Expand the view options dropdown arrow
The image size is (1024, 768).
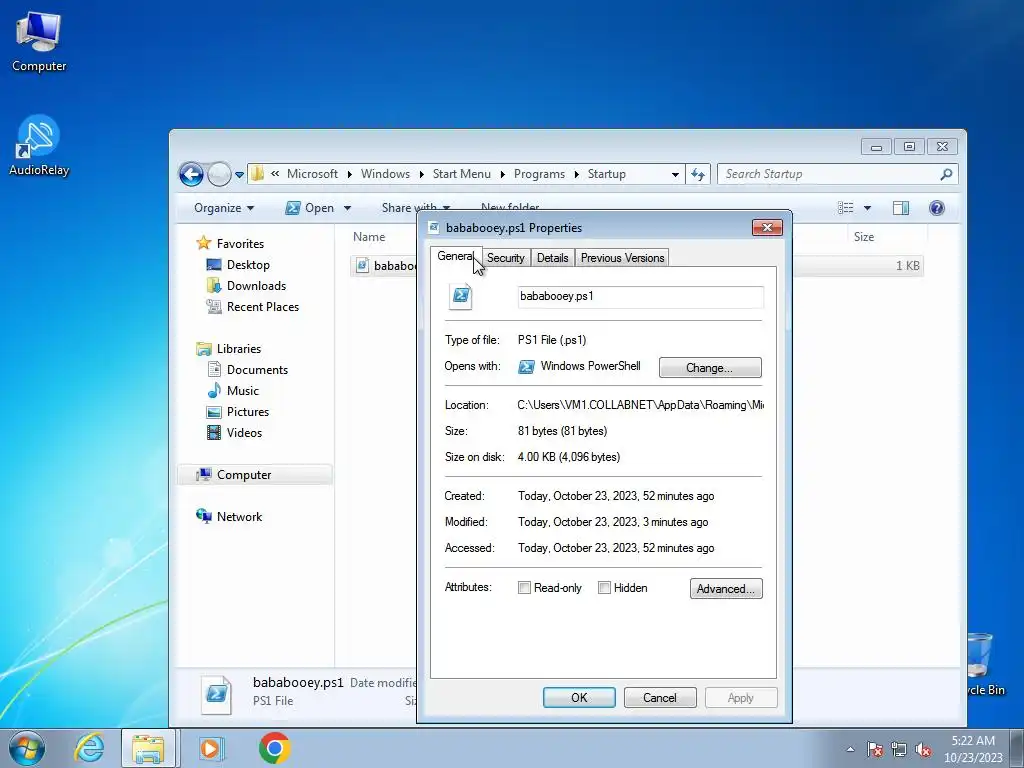click(x=867, y=208)
